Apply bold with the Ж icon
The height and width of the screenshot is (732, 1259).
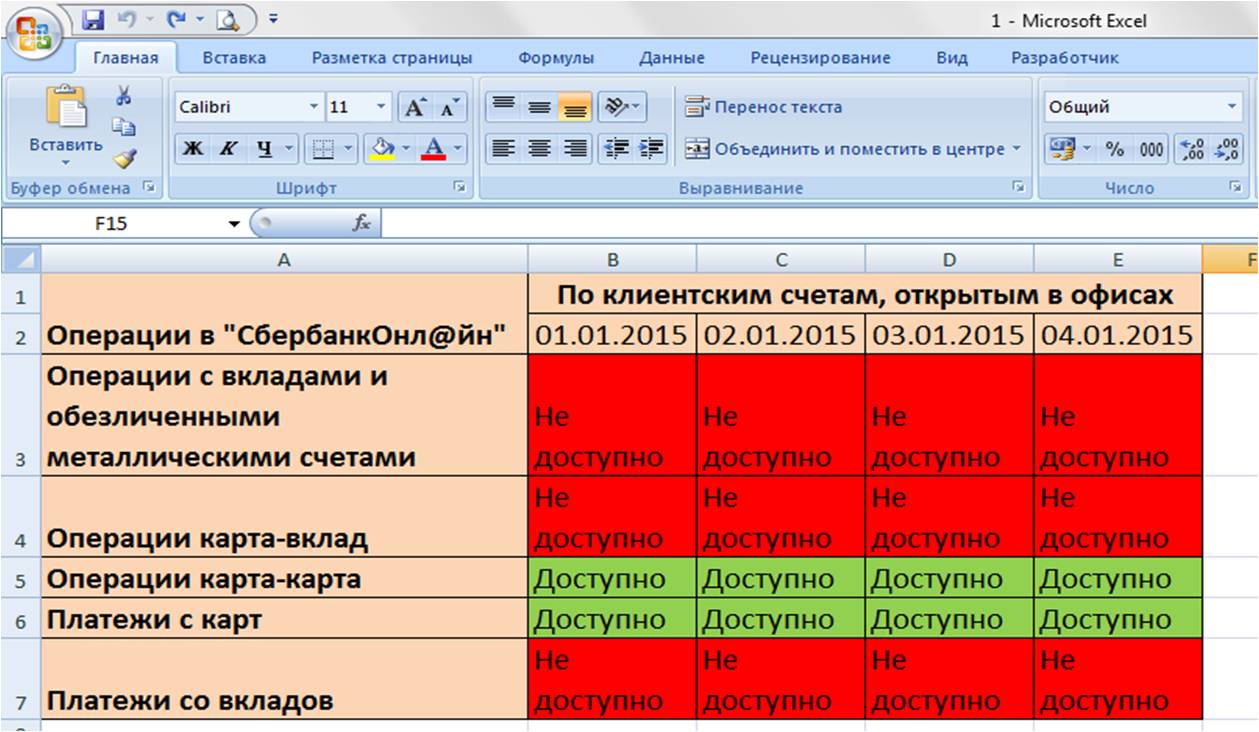[193, 147]
